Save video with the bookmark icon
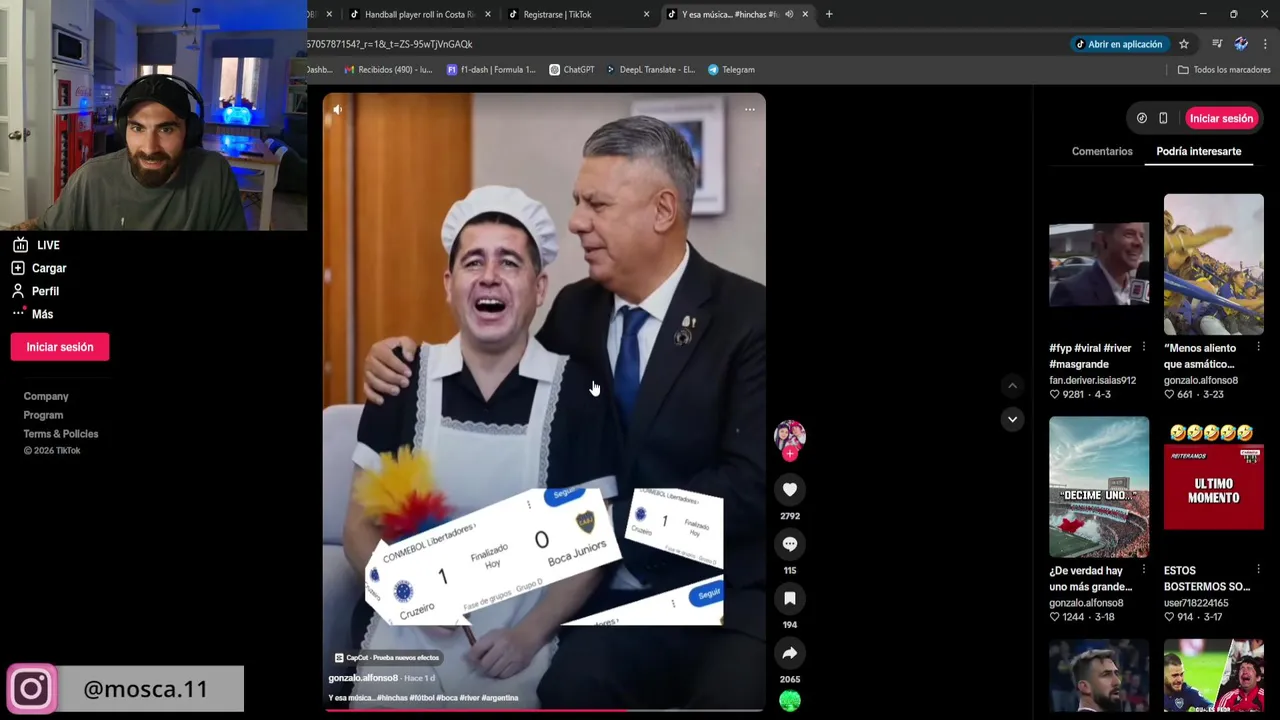This screenshot has width=1280, height=720. click(x=790, y=598)
